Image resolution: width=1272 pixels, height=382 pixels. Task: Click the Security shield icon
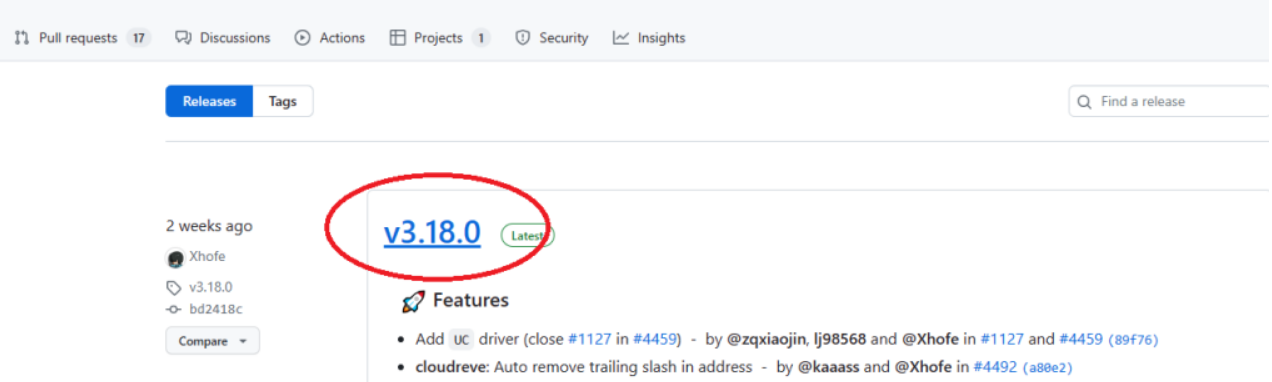coord(522,38)
